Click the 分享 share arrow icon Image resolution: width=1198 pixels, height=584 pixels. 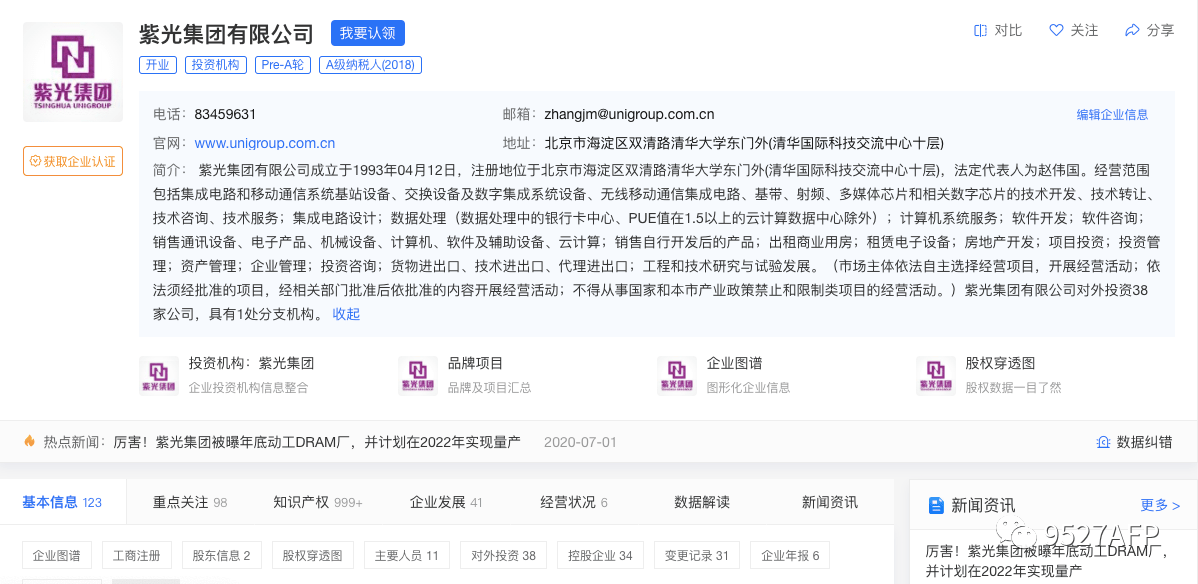point(1132,31)
